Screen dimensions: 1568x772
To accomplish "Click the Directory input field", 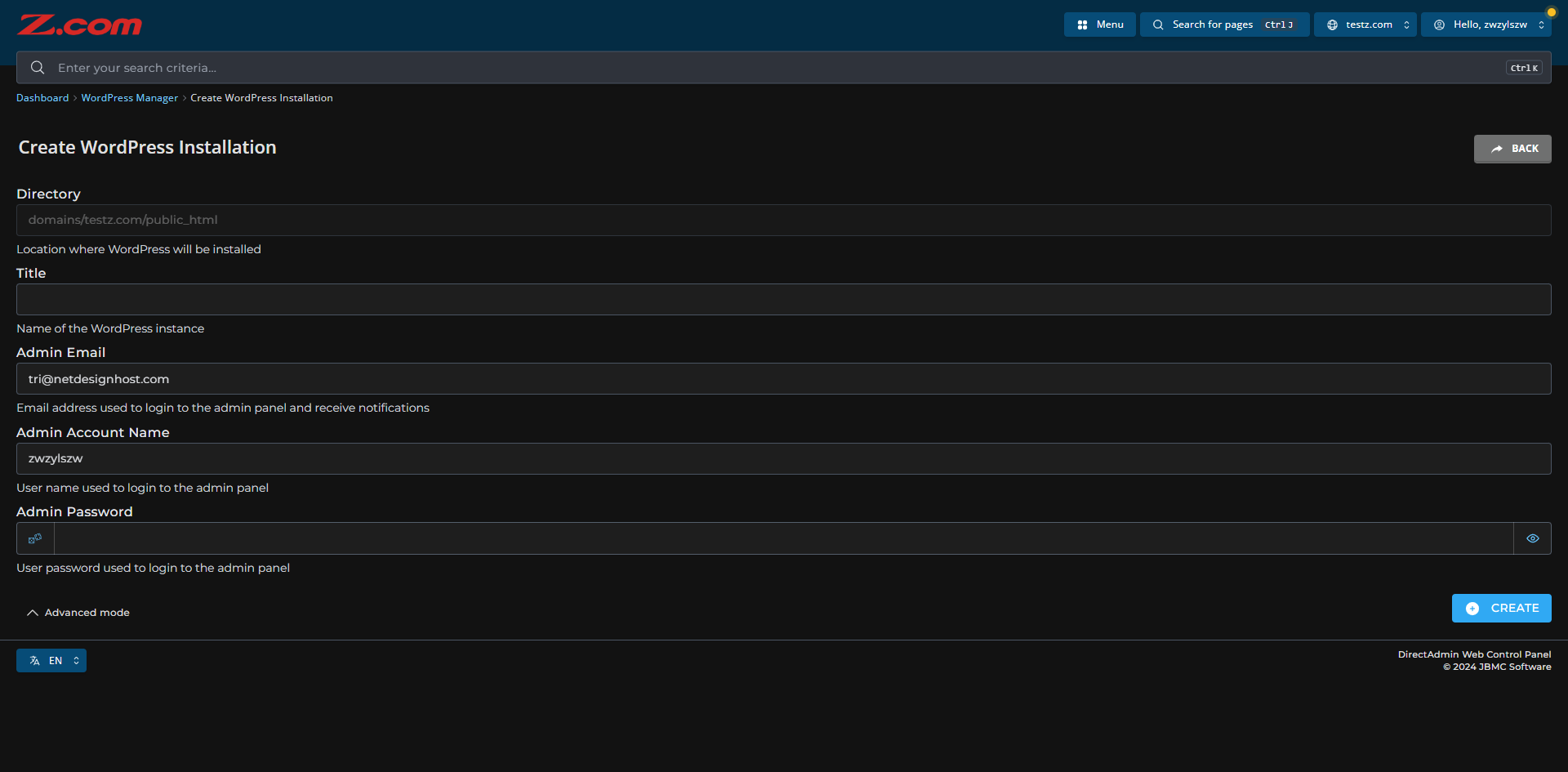I will [784, 220].
